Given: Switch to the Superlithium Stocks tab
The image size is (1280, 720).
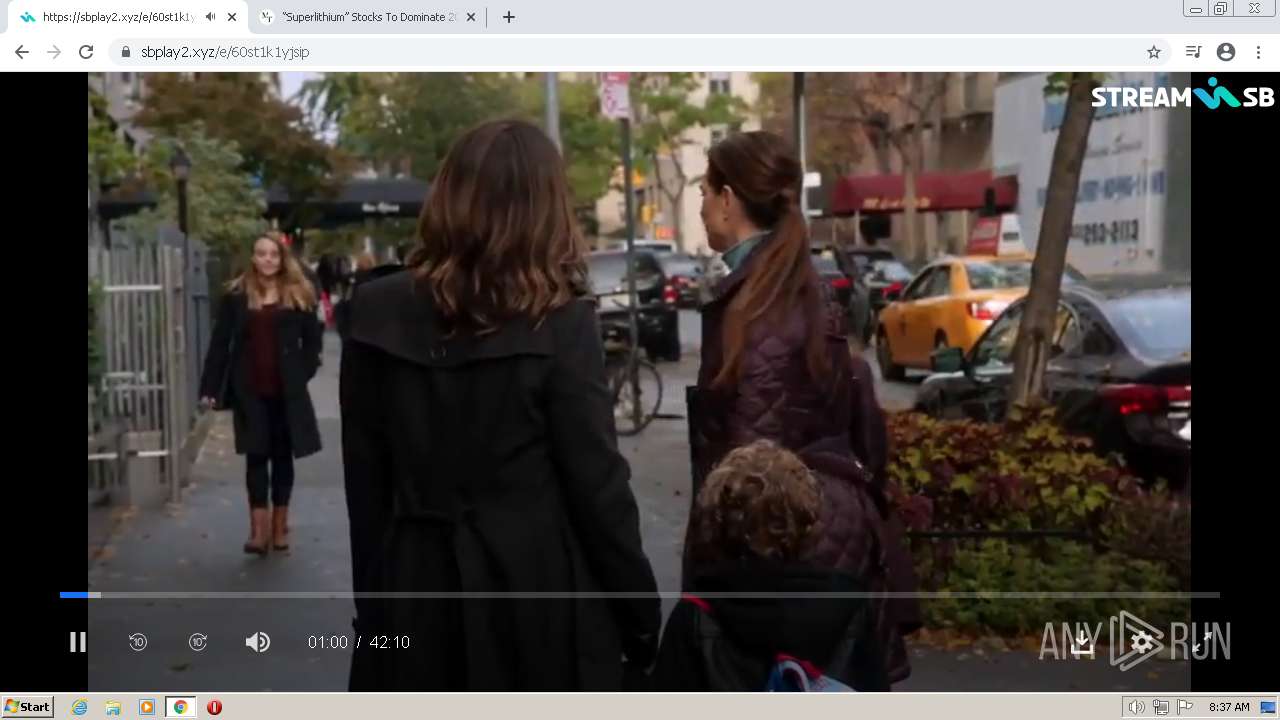Looking at the screenshot, I should 367,17.
